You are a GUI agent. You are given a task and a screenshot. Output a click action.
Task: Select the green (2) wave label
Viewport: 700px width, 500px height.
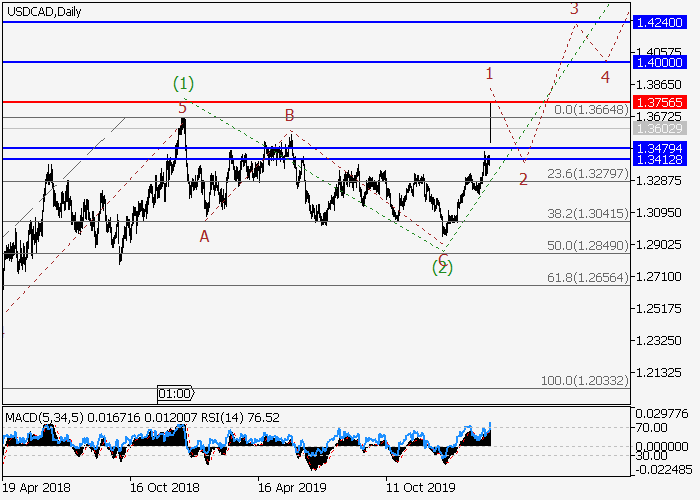(x=442, y=268)
